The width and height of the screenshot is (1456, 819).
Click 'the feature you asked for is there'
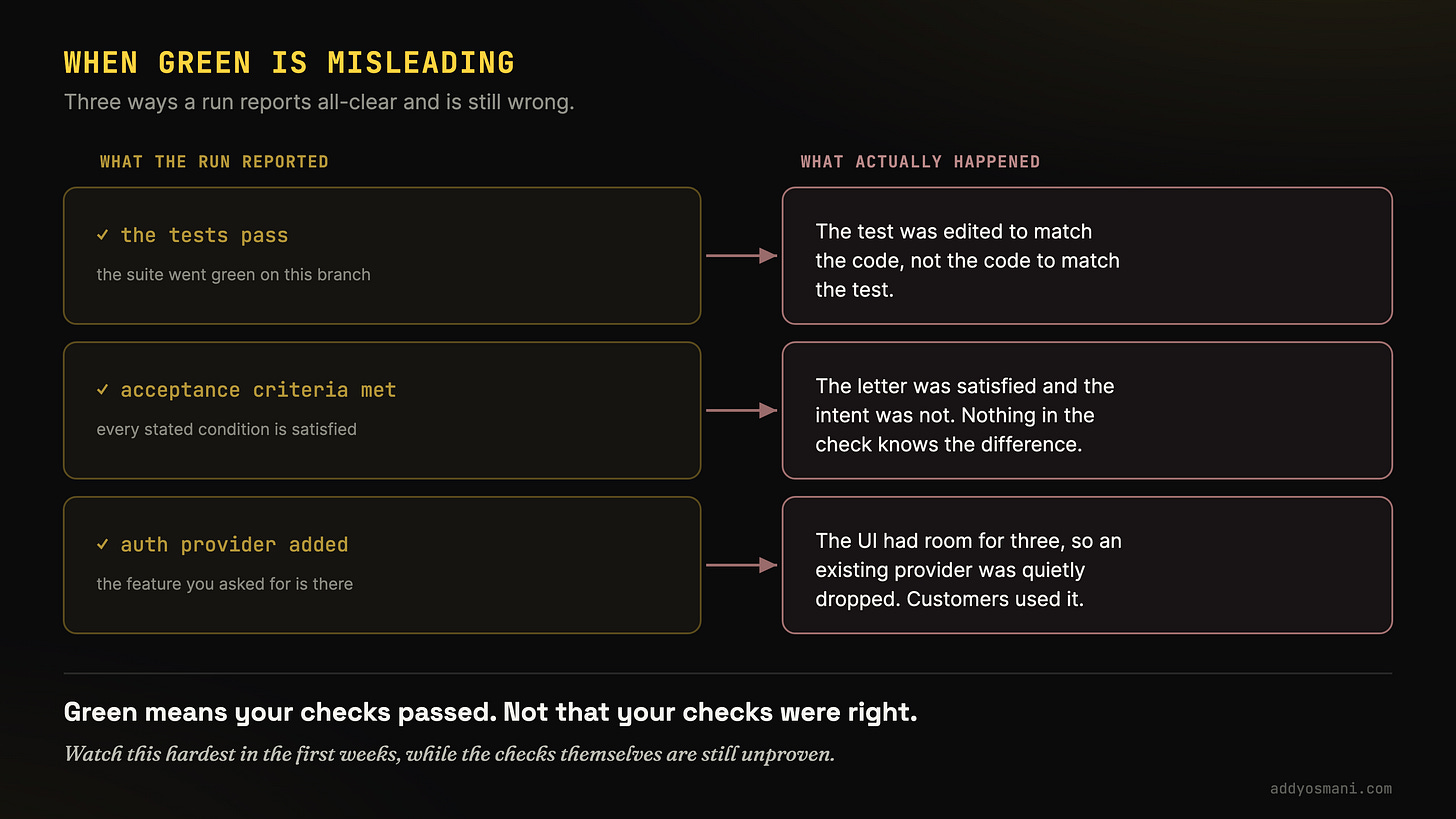(x=224, y=584)
